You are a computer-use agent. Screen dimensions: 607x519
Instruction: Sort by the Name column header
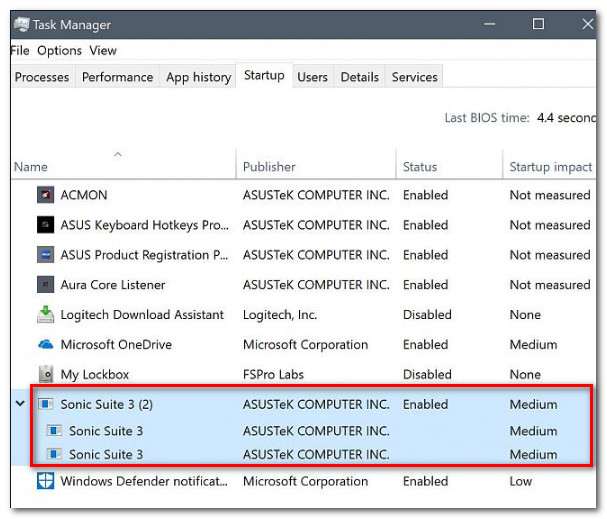coord(31,167)
